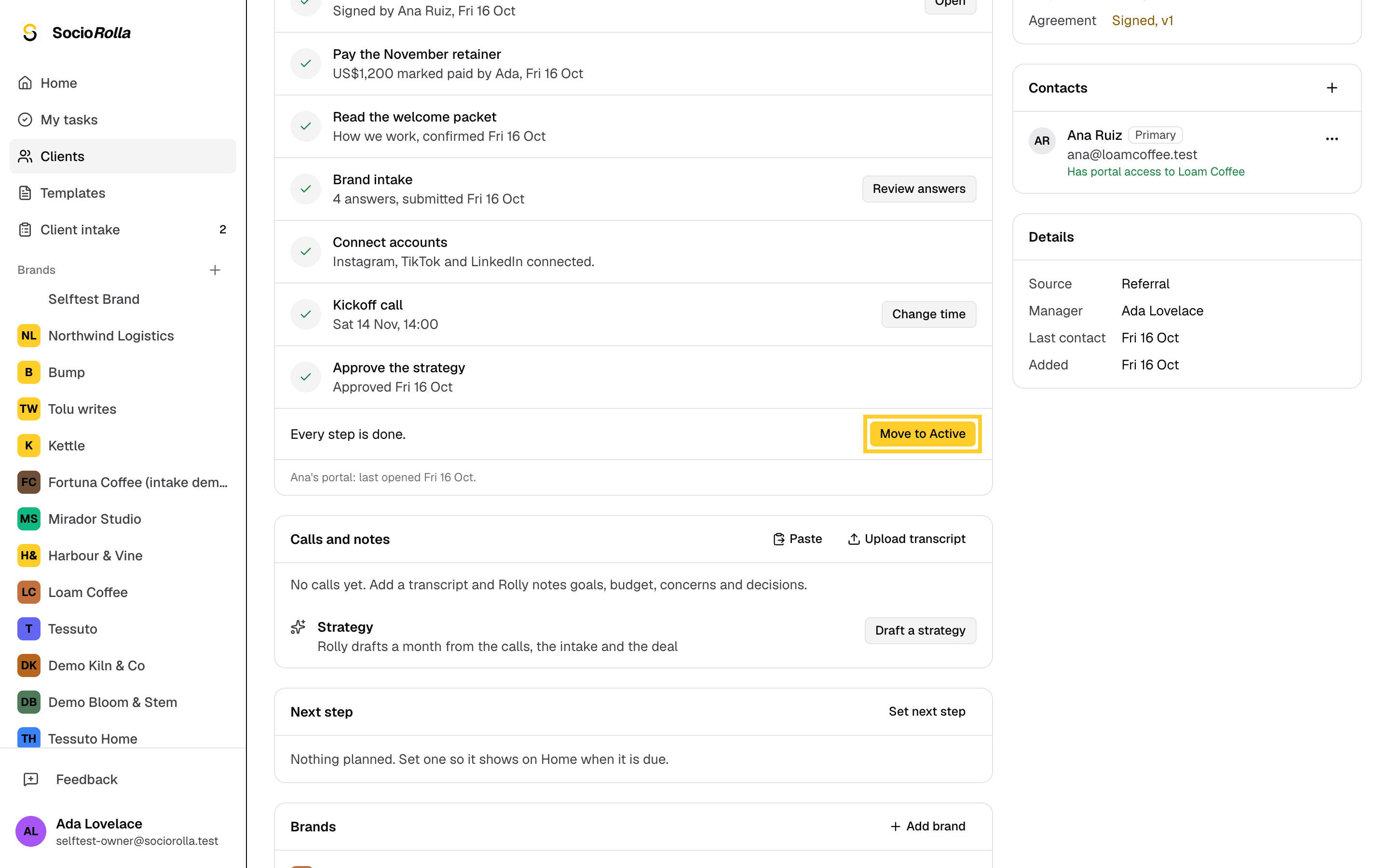
Task: Click the AR contact avatar
Action: pyautogui.click(x=1042, y=141)
